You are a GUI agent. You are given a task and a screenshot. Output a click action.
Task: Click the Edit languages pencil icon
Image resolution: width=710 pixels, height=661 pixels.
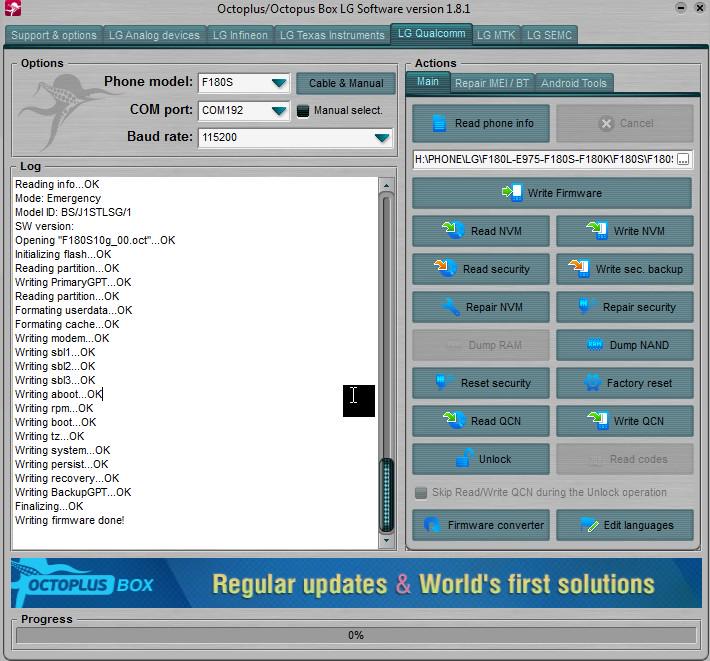(x=590, y=525)
